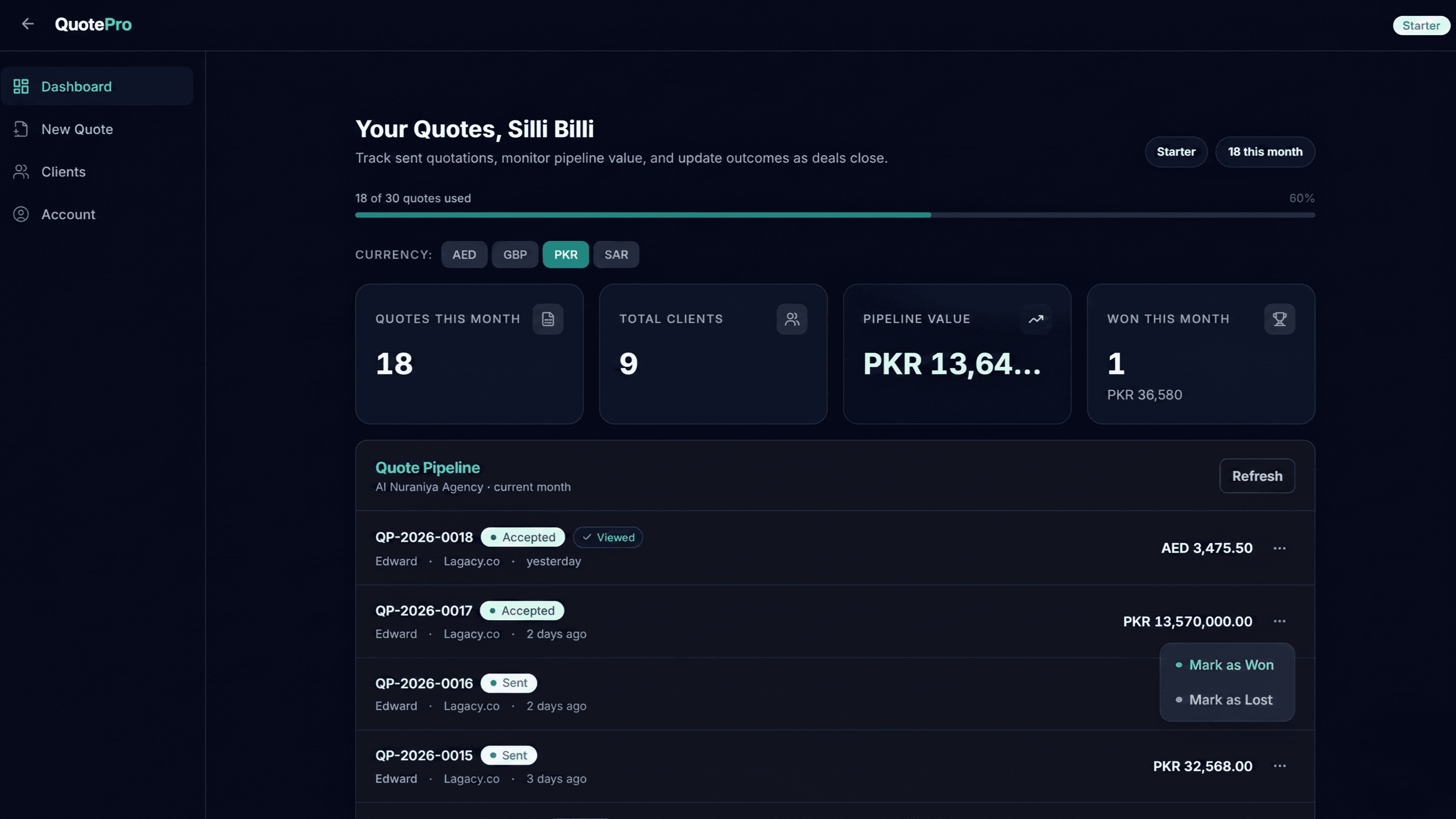This screenshot has height=819, width=1456.
Task: Click the Account user circle icon
Action: (x=21, y=214)
